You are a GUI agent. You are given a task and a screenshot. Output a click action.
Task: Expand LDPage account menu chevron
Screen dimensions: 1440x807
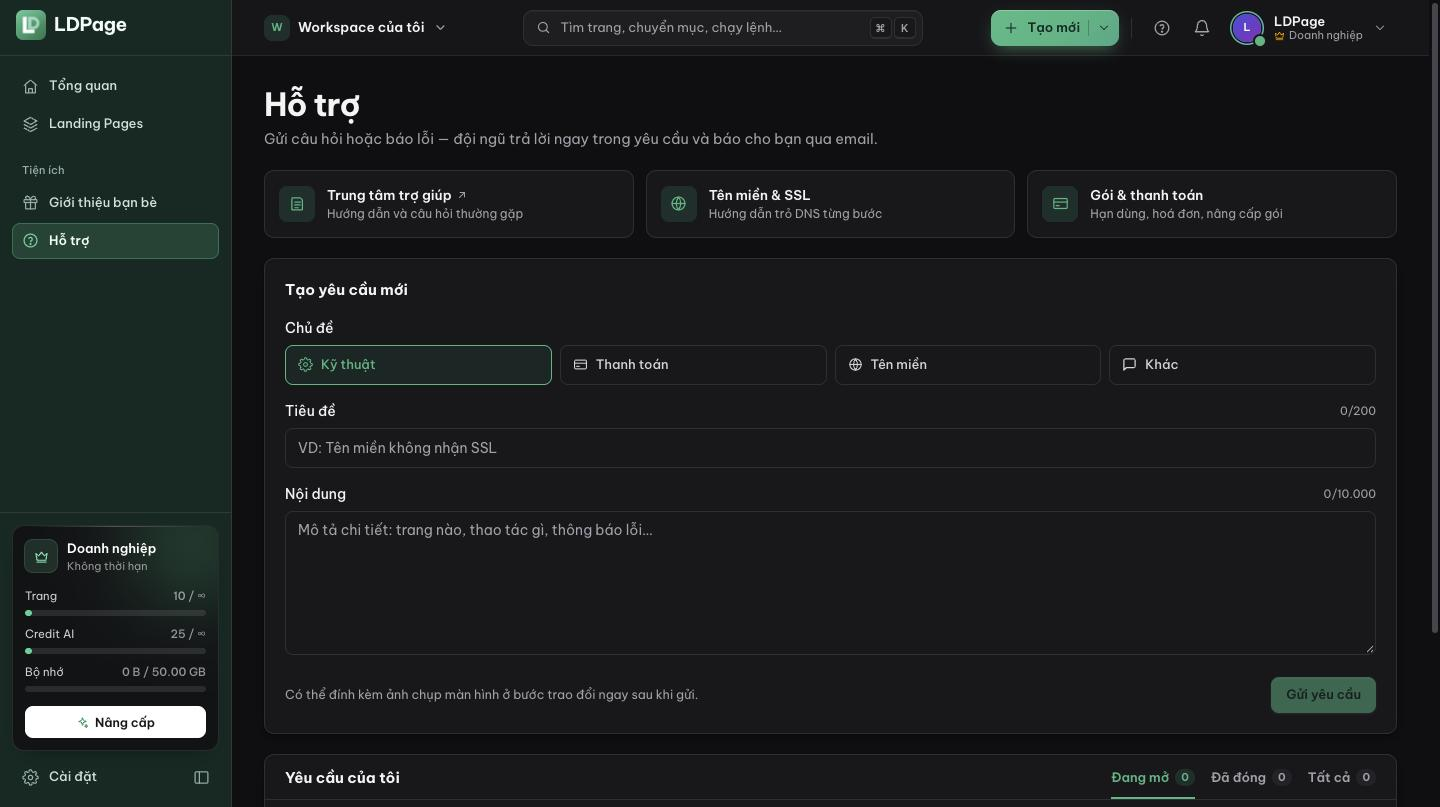point(1380,28)
